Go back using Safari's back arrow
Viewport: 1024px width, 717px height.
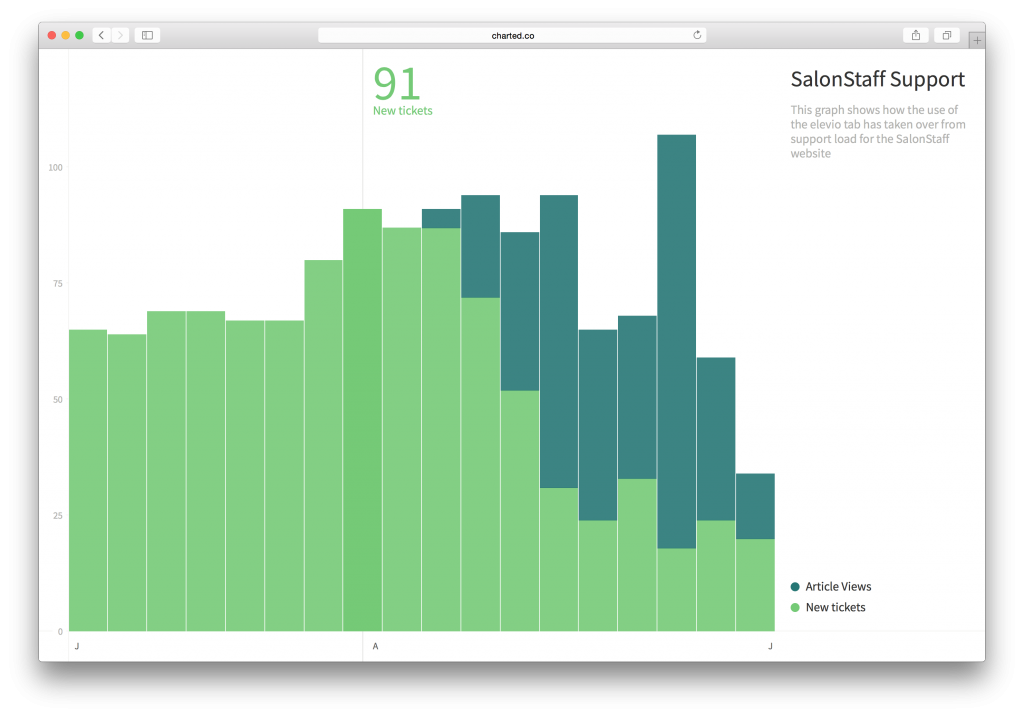101,35
